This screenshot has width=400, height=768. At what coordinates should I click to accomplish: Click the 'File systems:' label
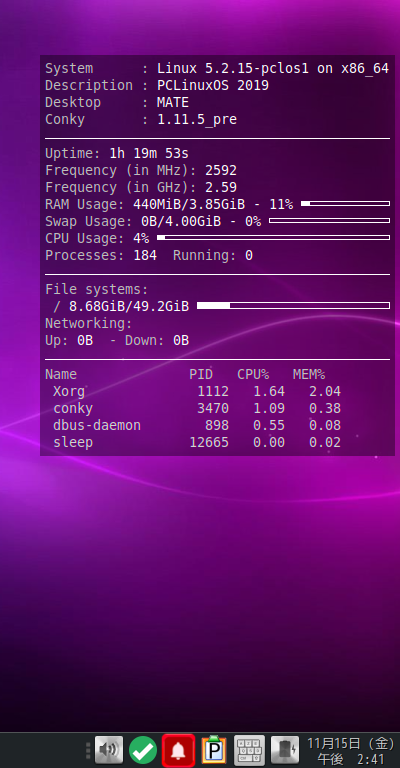pos(96,289)
